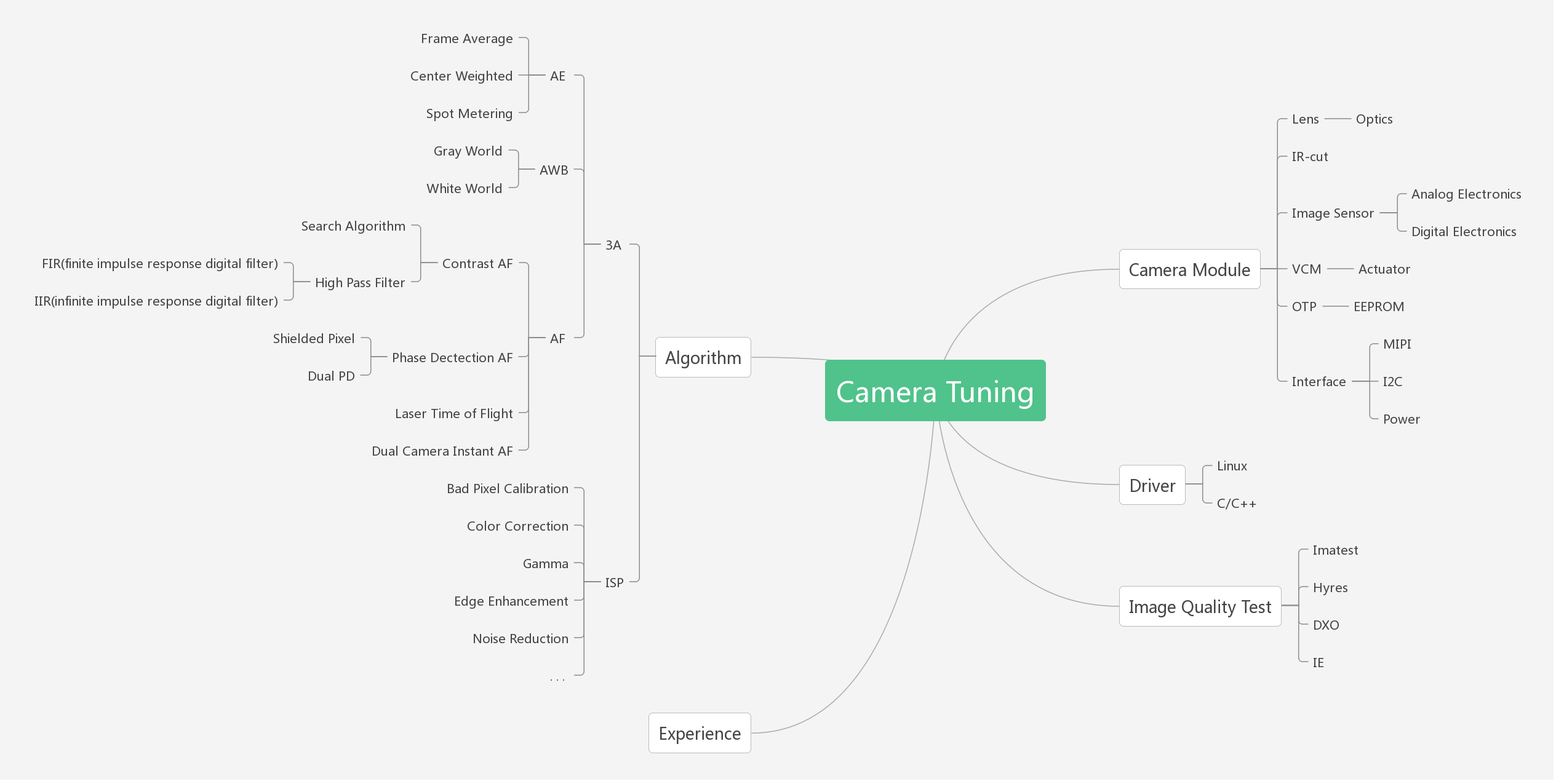Select the Phase Dectection AF node
Screen dimensions: 1564x784
pos(453,357)
